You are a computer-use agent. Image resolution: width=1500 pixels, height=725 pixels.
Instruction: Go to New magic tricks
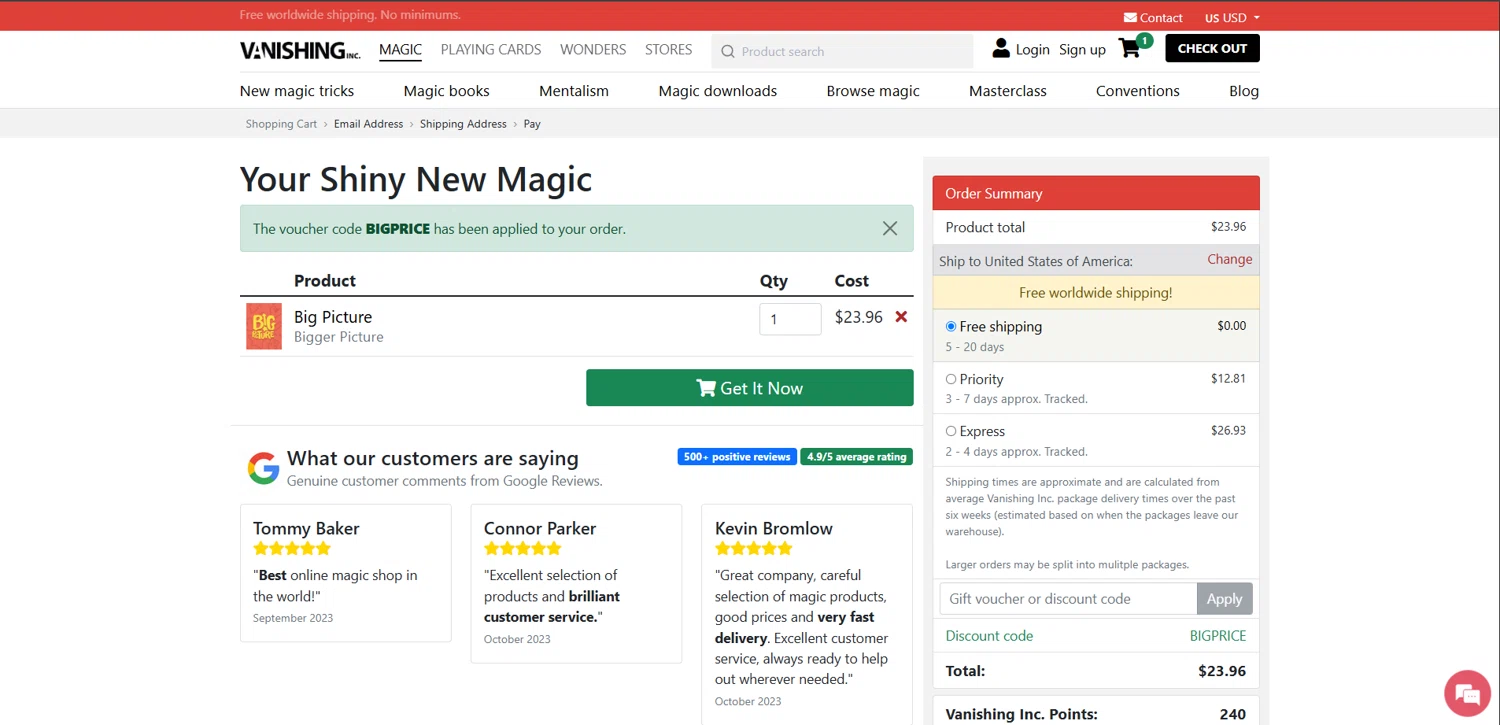tap(297, 90)
